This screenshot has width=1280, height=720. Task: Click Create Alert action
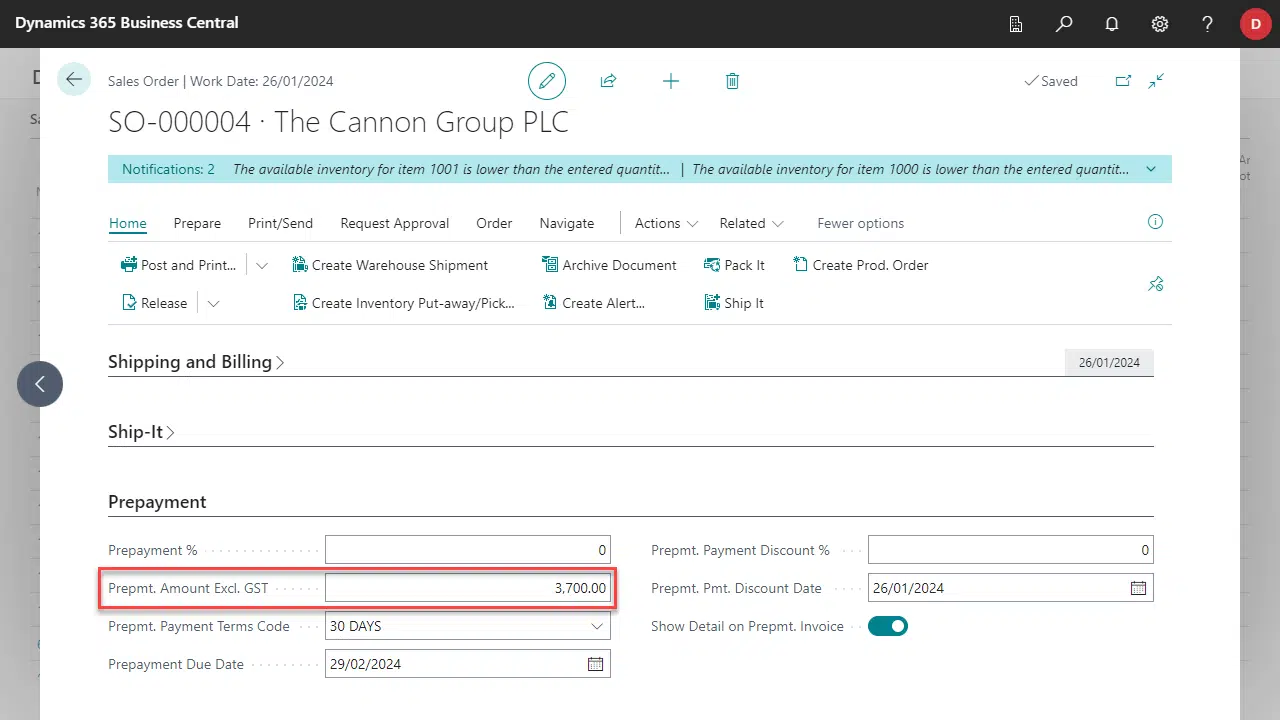(x=593, y=303)
